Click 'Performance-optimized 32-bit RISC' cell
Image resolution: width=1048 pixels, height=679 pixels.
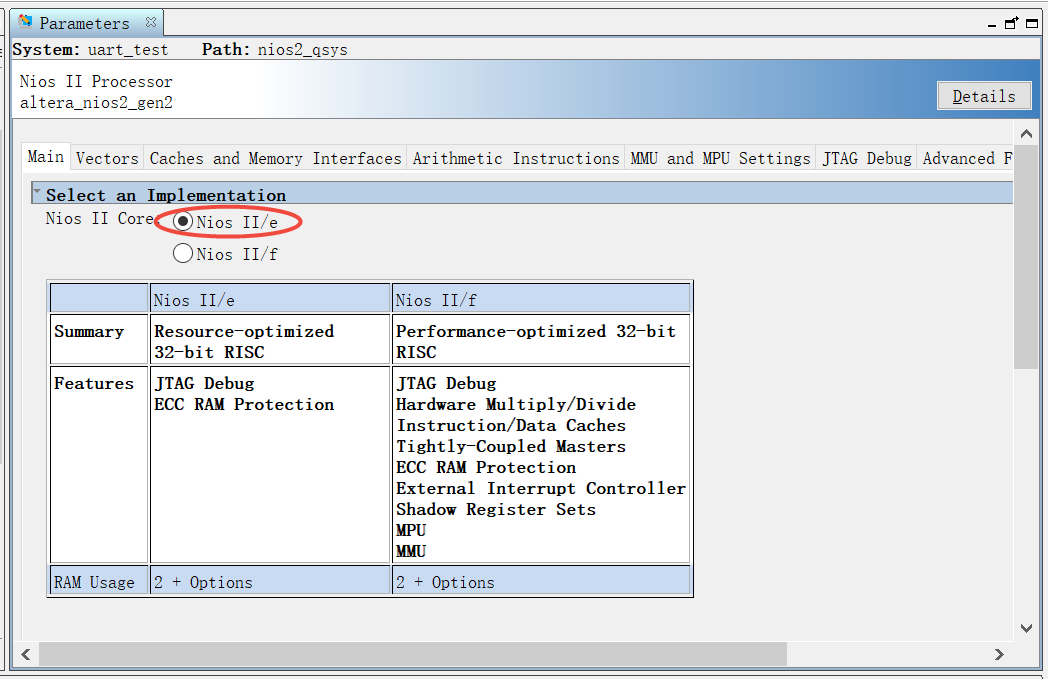tap(541, 341)
